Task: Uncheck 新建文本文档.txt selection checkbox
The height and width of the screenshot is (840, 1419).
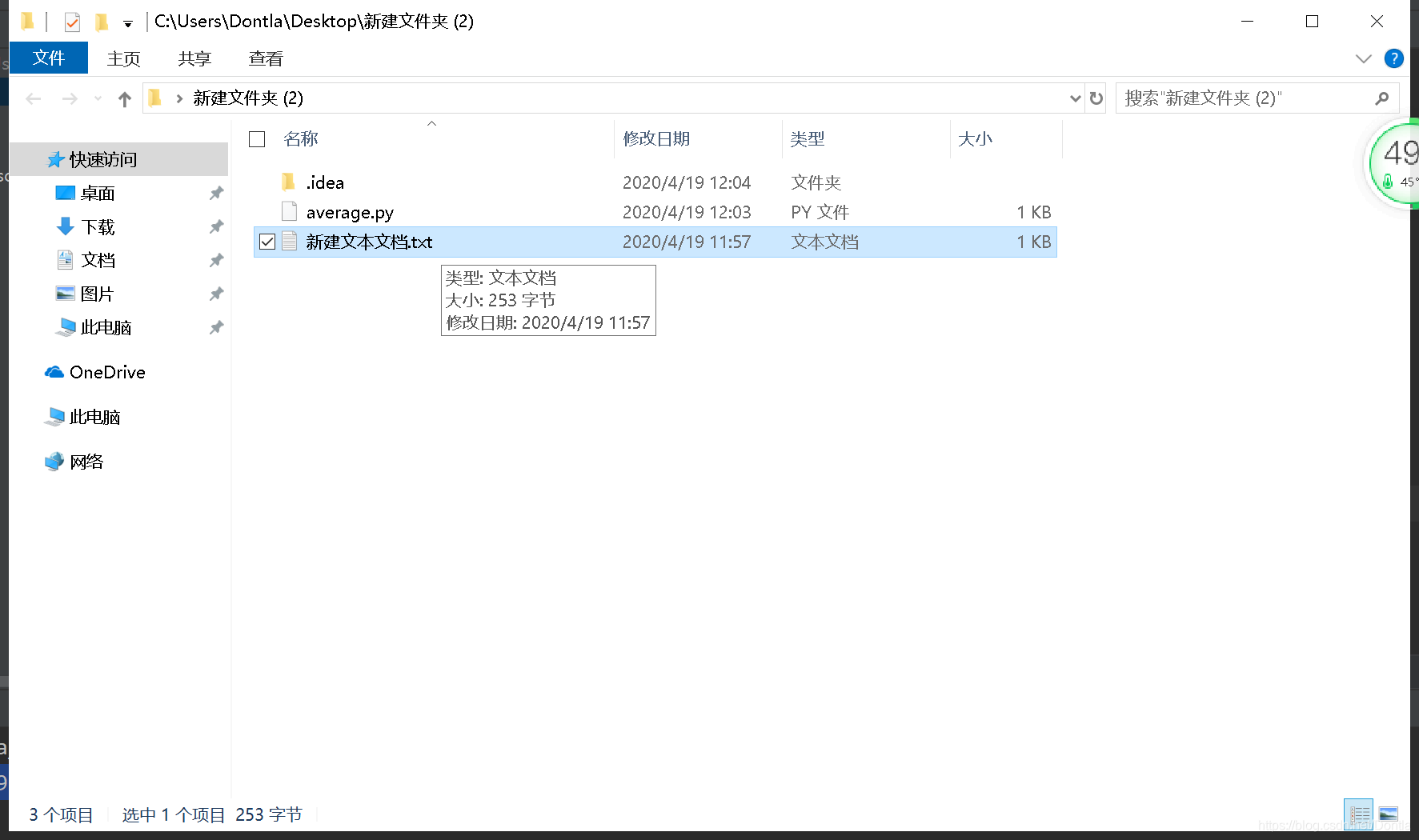Action: click(267, 241)
